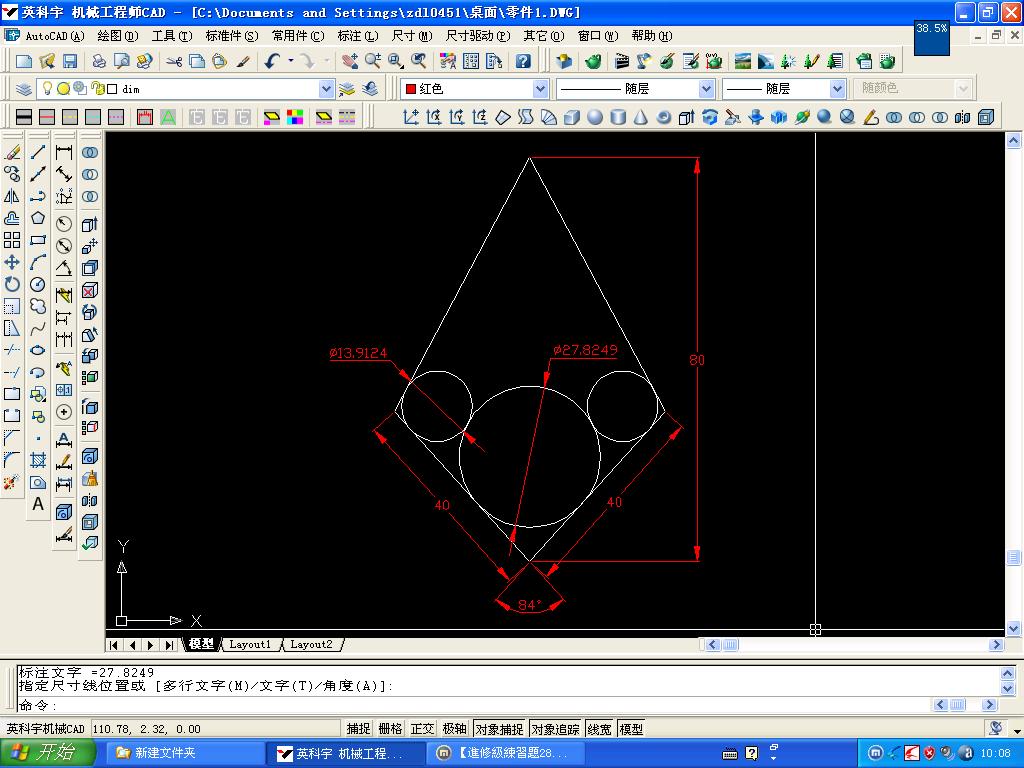This screenshot has height=768, width=1024.
Task: Expand the second 随层 lineweight dropdown
Action: 838,89
